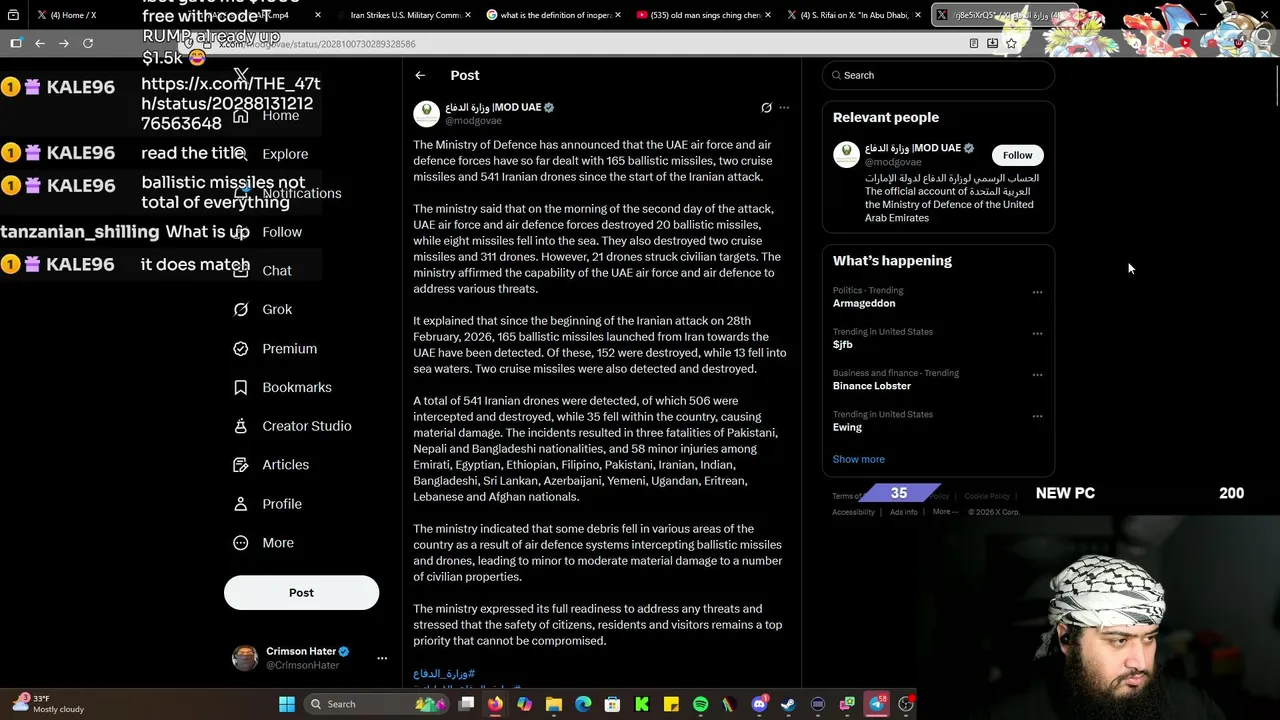Click the white Post button in the sidebar

click(x=301, y=592)
